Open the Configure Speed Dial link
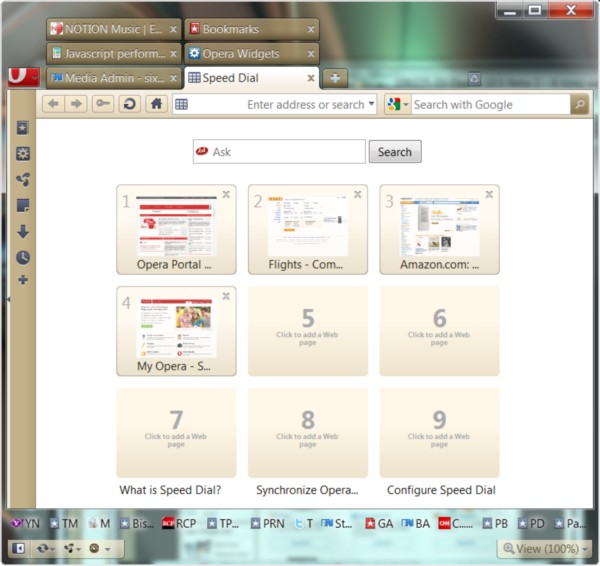600x566 pixels. [x=441, y=490]
